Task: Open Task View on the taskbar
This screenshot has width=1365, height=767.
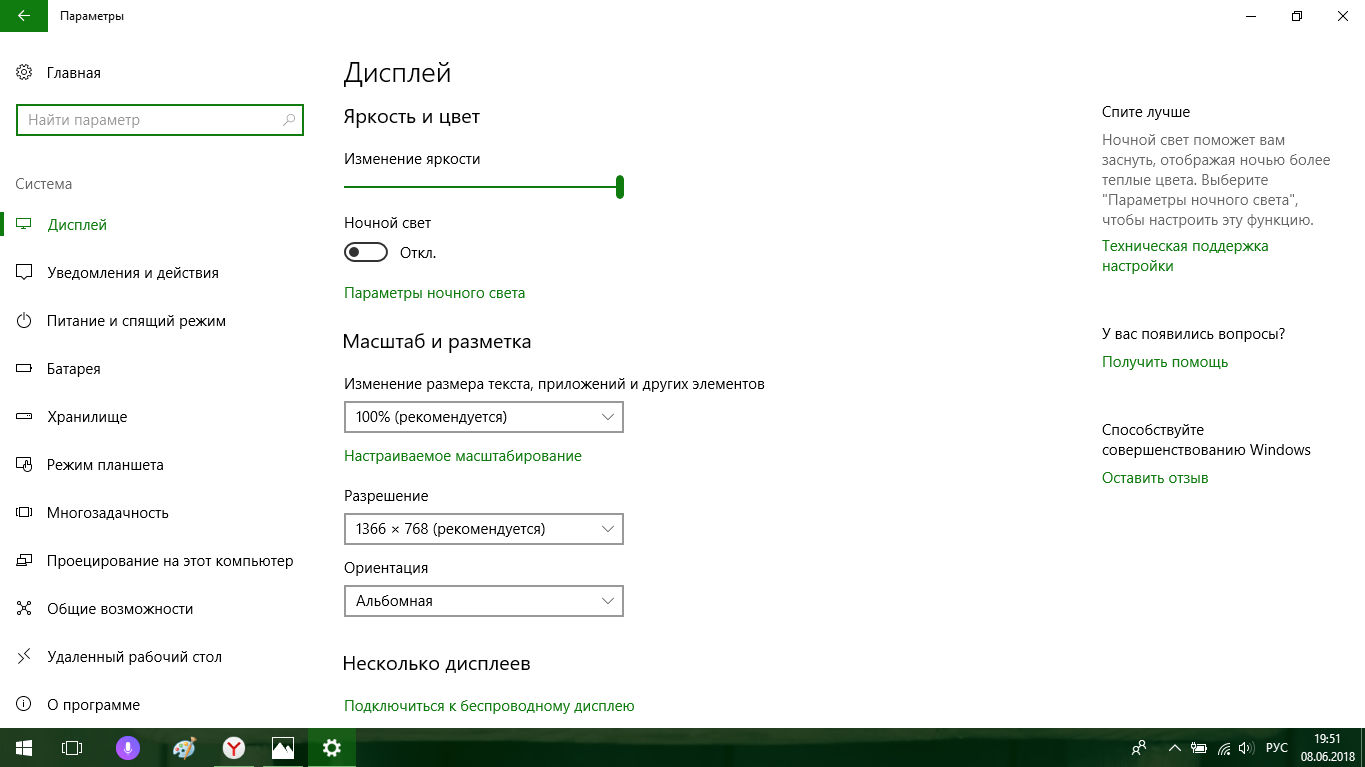Action: (x=71, y=748)
